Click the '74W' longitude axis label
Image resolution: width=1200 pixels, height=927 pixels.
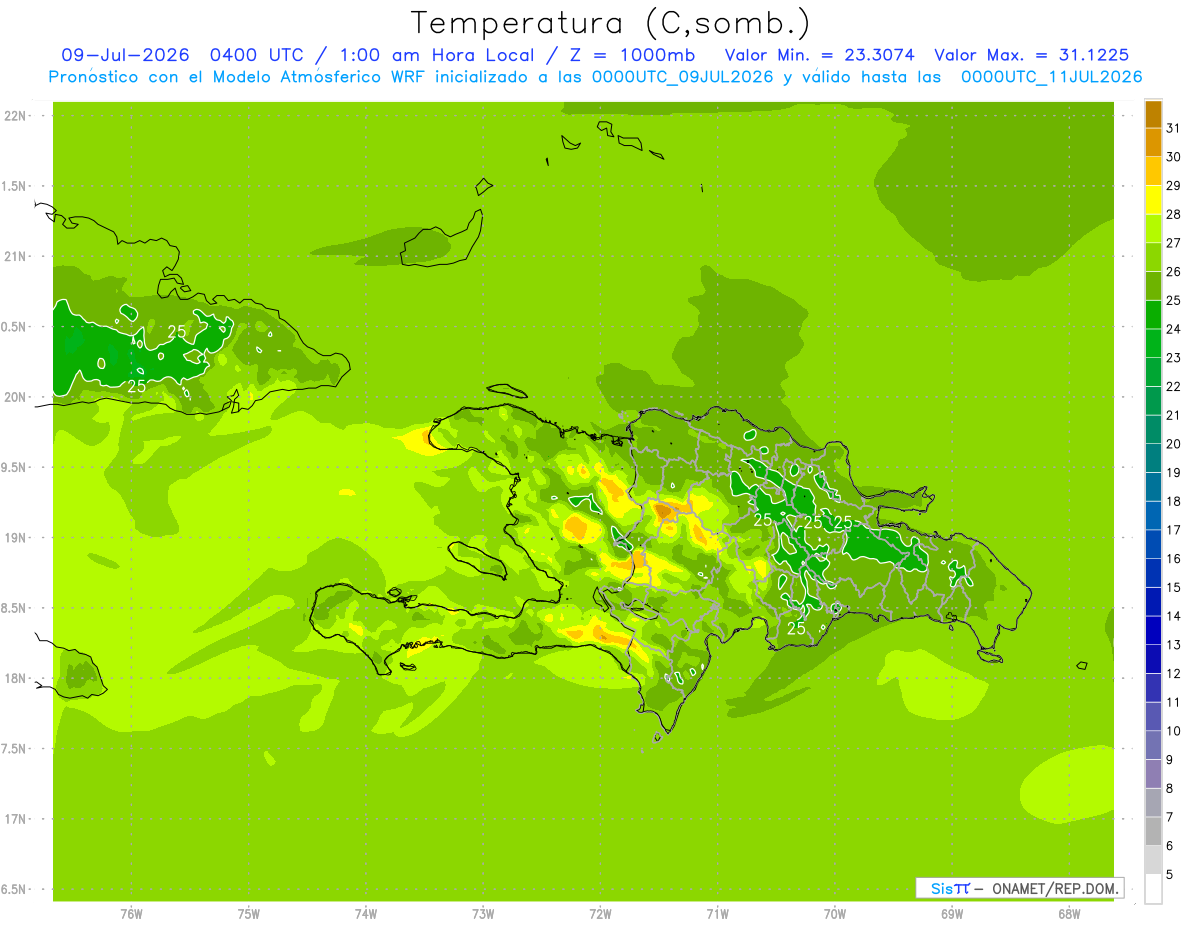tap(366, 913)
